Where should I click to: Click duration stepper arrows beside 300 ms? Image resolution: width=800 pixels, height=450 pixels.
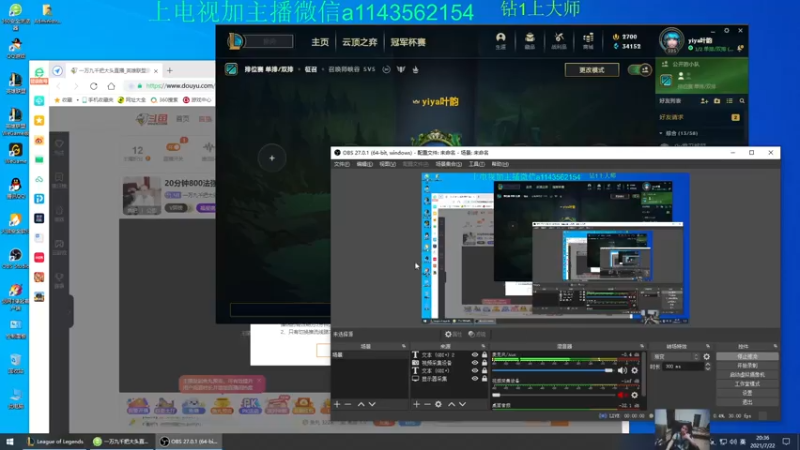[707, 366]
